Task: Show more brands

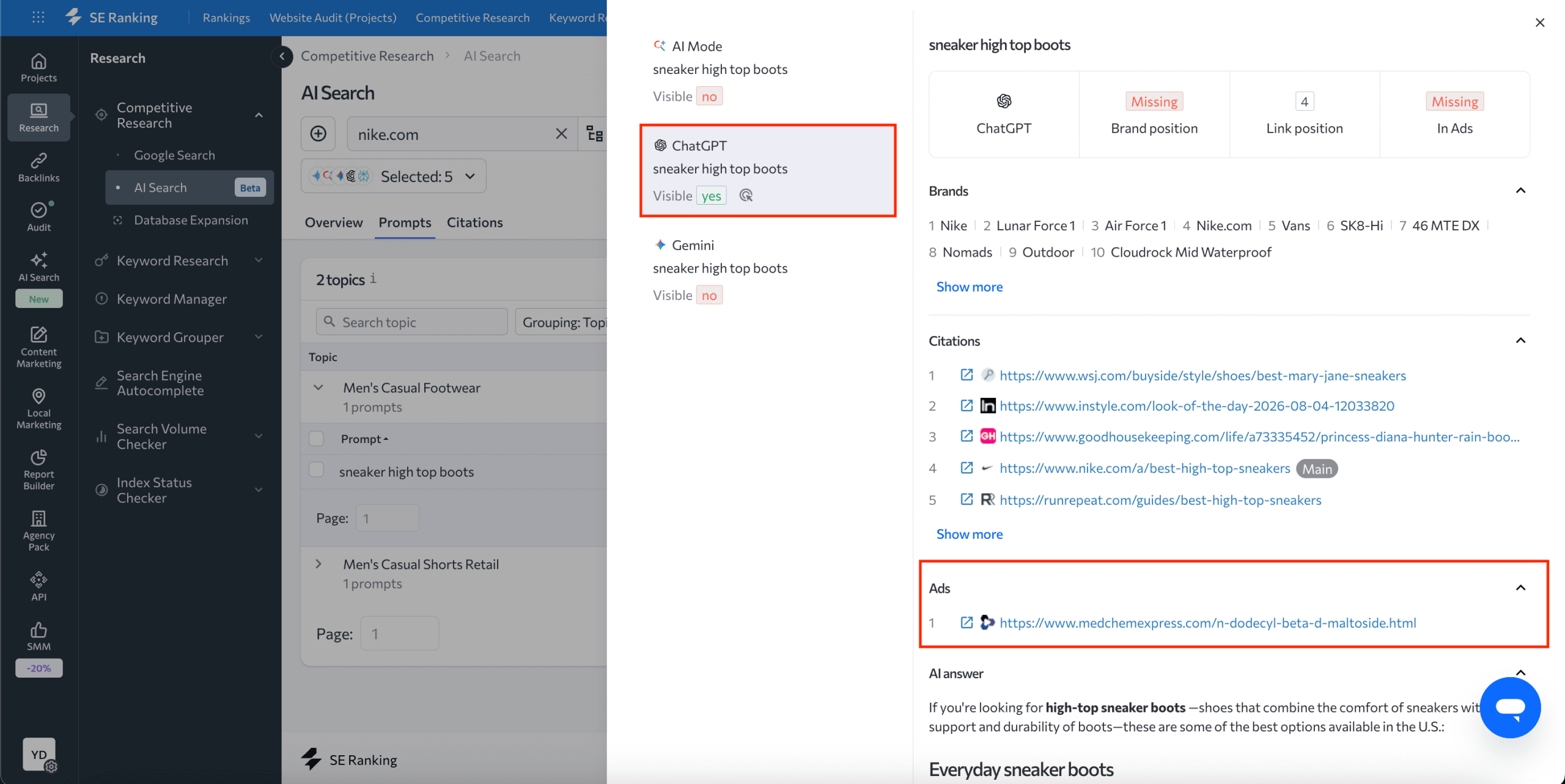Action: (x=970, y=287)
